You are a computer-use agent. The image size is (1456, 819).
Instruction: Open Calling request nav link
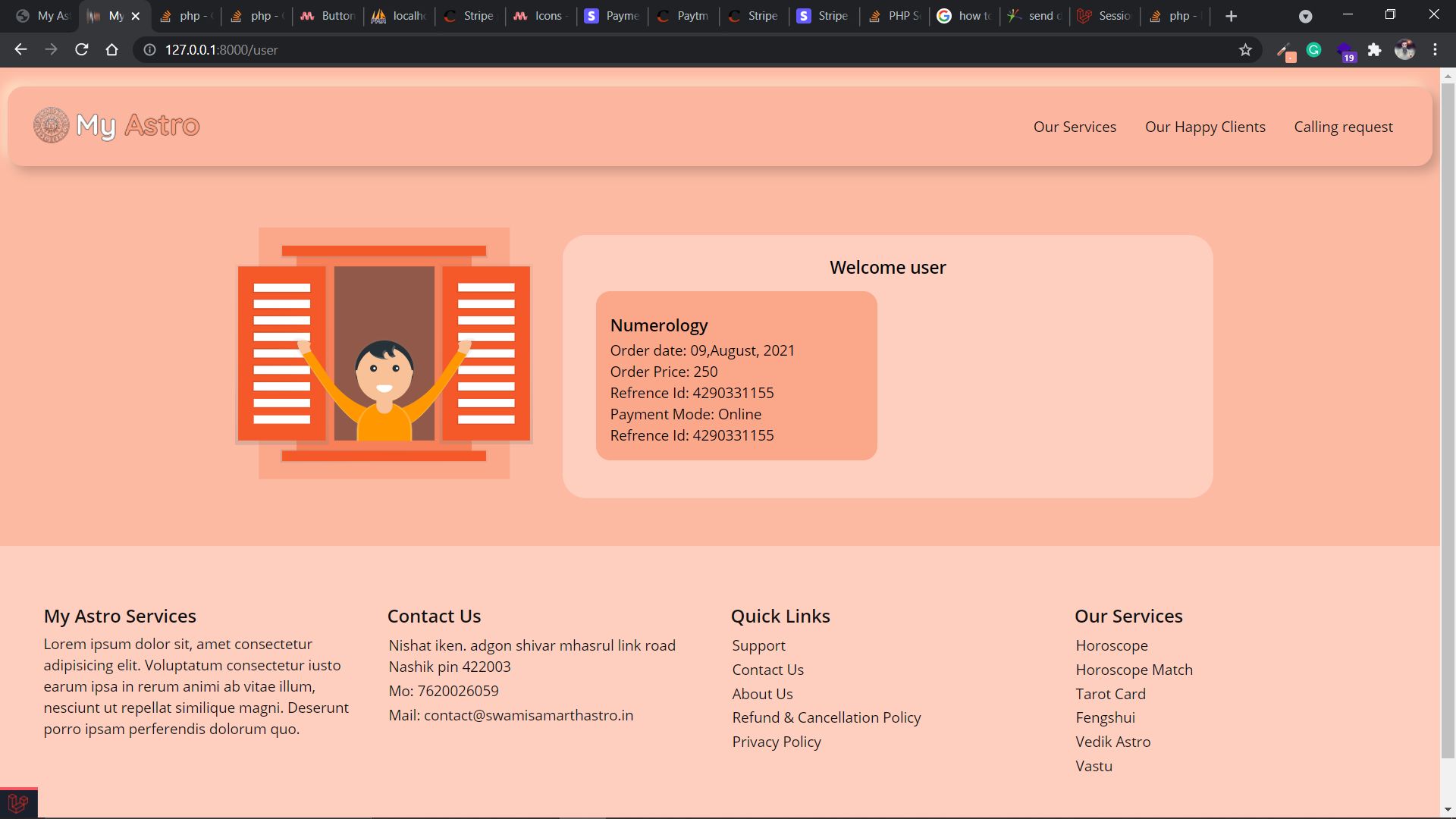(x=1343, y=127)
